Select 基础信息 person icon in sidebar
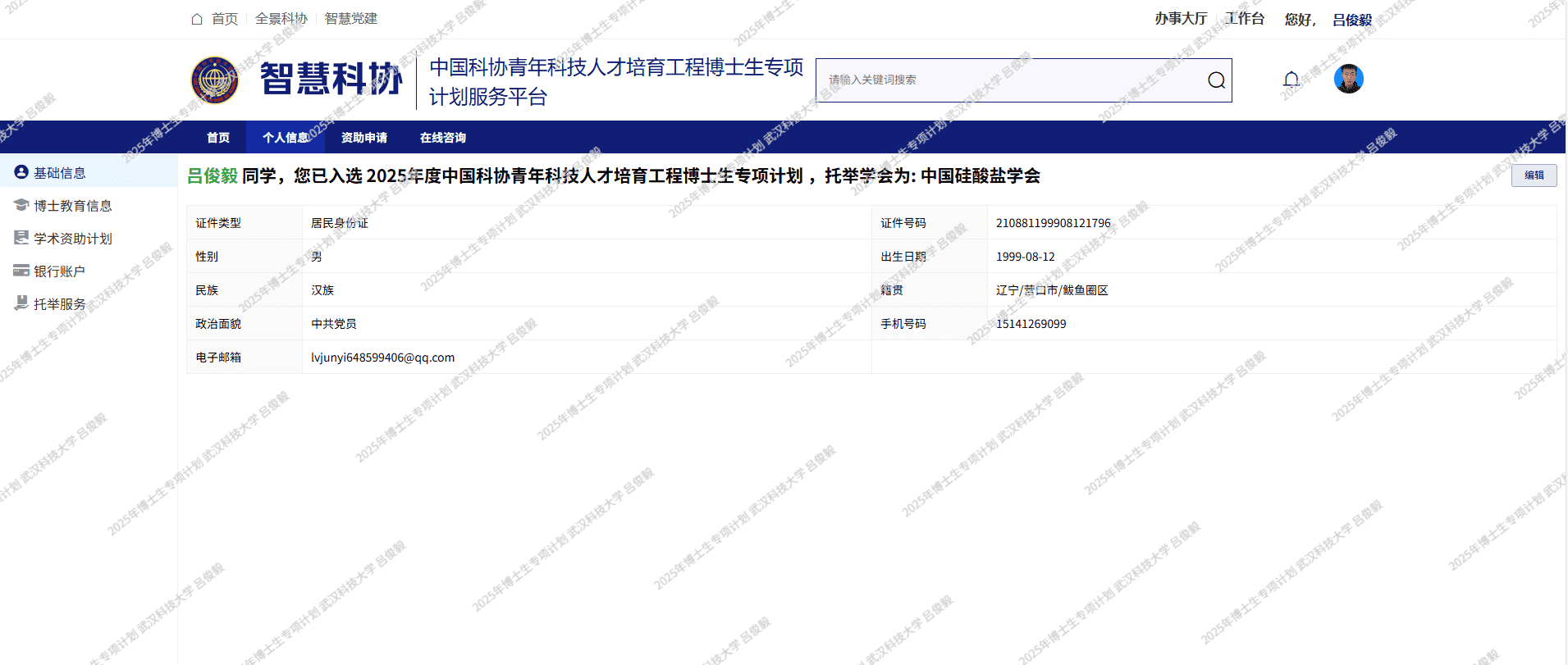1568x665 pixels. [x=21, y=172]
